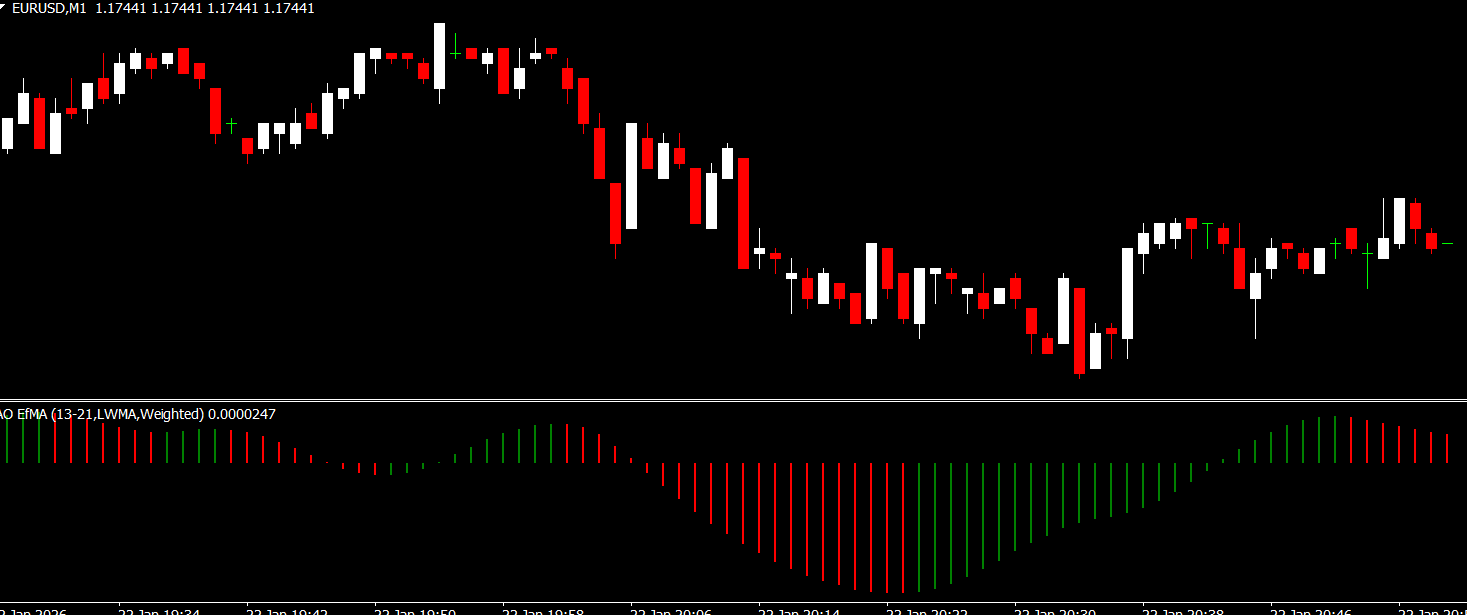Click the EURUSD,M1 symbol label
The width and height of the screenshot is (1467, 615).
point(49,8)
